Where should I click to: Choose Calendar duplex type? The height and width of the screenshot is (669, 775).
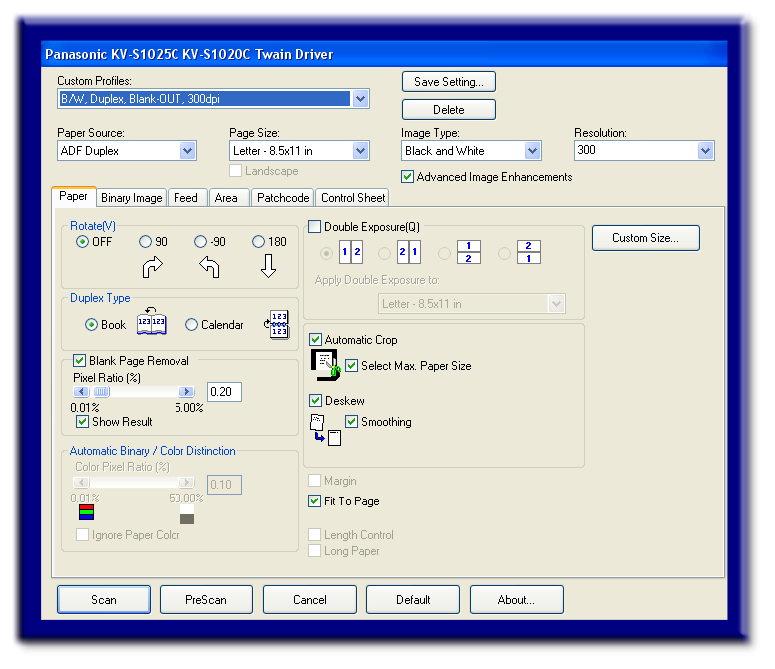point(191,325)
